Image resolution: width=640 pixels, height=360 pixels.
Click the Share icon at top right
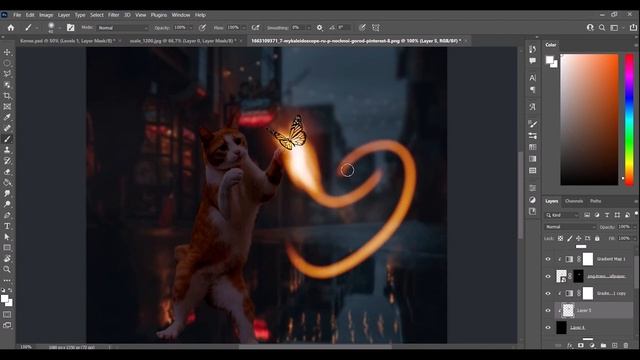633,28
